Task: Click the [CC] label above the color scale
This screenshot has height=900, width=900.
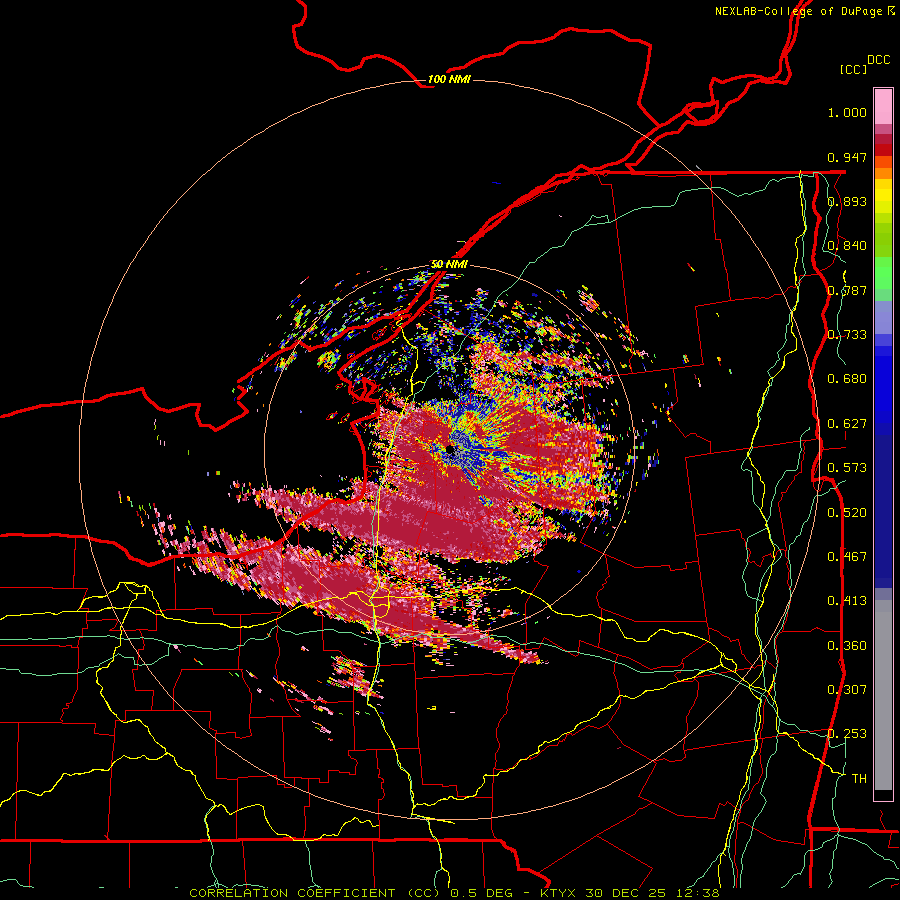Action: point(854,69)
